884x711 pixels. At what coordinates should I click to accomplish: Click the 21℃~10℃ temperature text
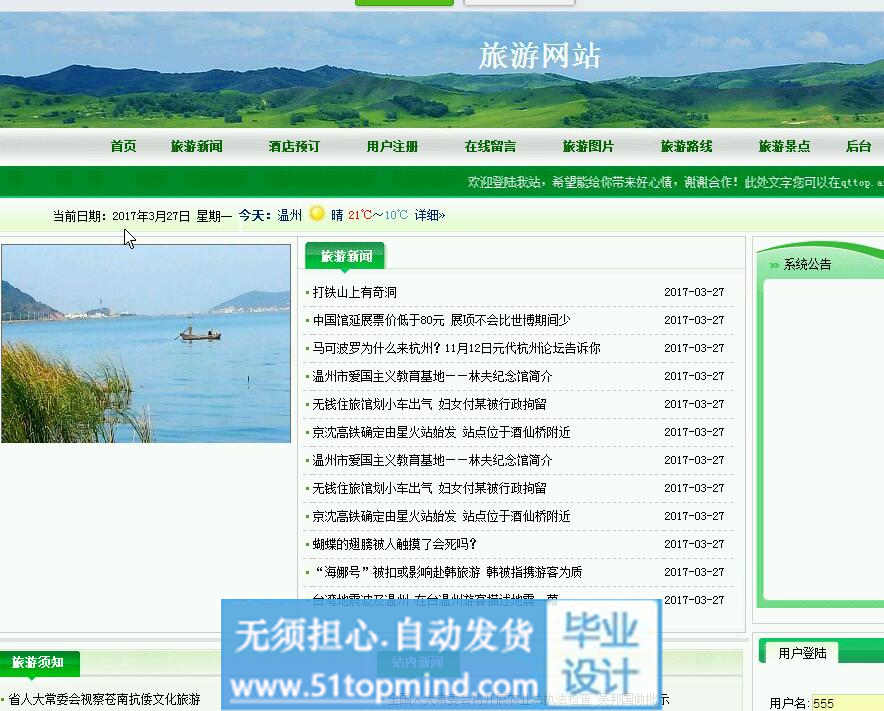coord(377,215)
